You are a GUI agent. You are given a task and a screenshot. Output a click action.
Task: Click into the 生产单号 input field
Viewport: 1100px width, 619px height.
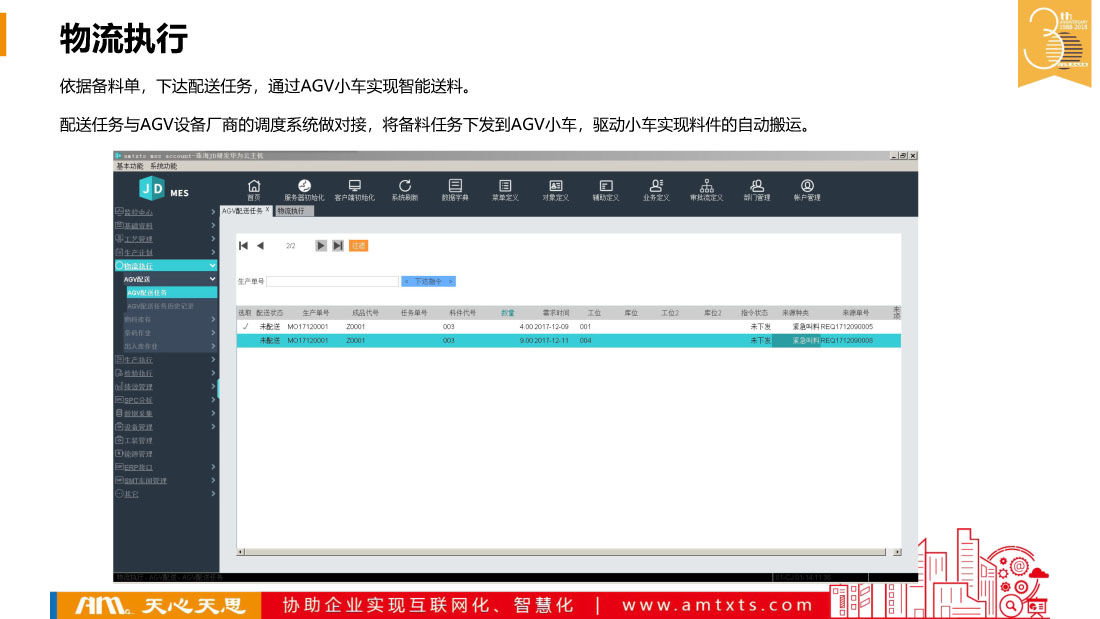coord(332,282)
